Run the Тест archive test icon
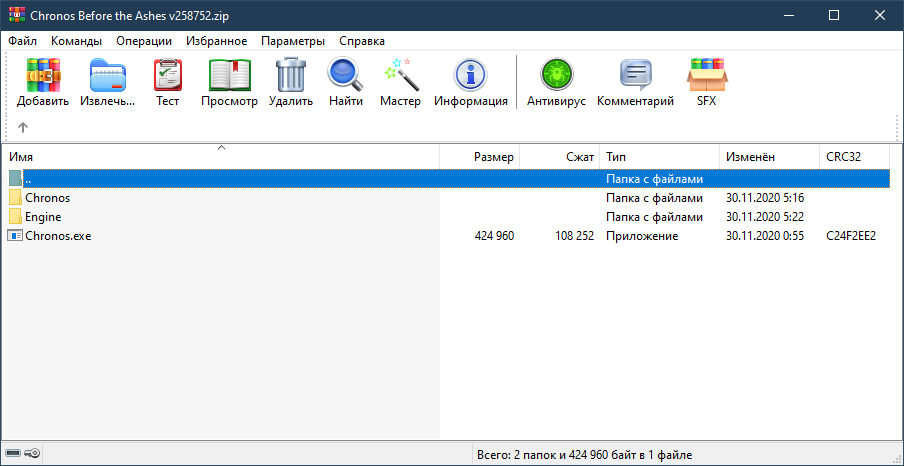Image resolution: width=904 pixels, height=466 pixels. coord(167,76)
